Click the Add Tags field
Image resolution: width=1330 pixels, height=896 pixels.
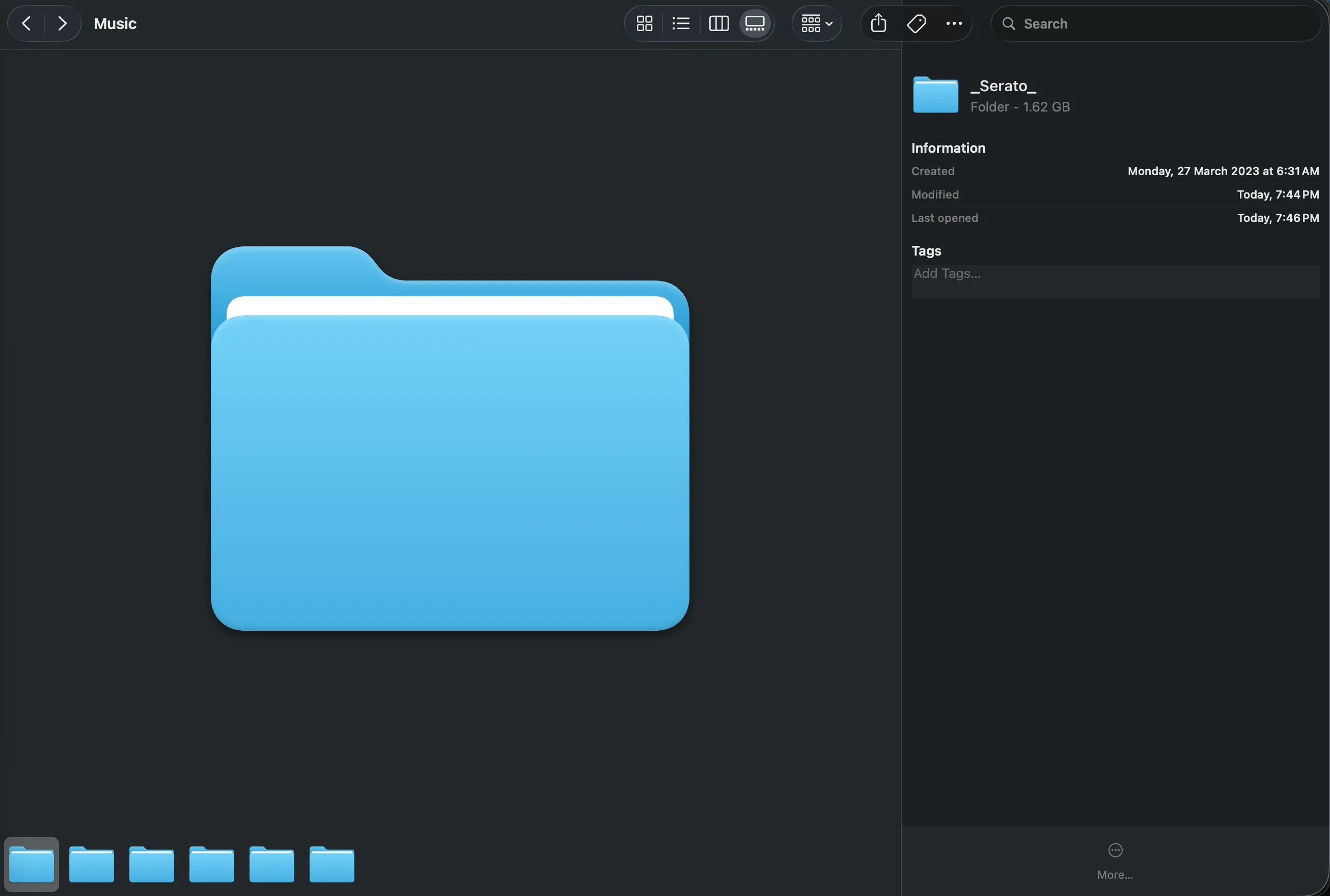tap(1115, 281)
